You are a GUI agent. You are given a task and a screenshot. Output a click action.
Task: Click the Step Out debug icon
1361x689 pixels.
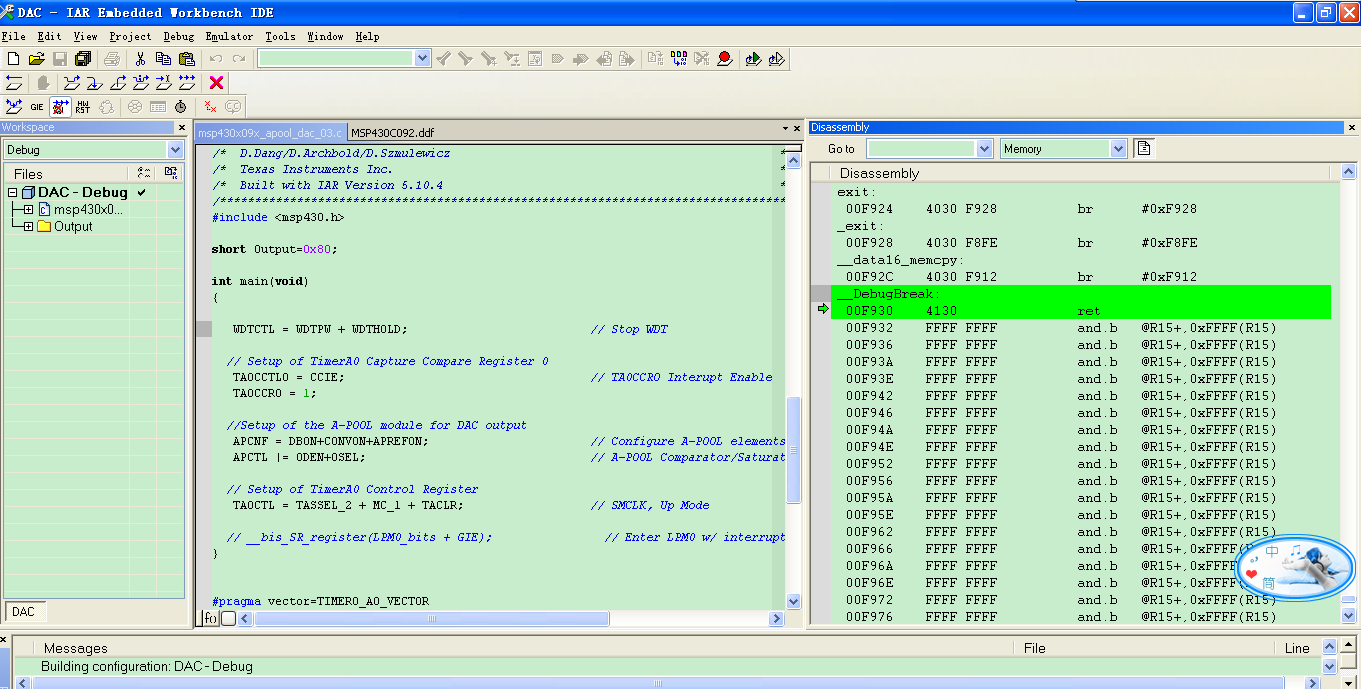(x=118, y=83)
